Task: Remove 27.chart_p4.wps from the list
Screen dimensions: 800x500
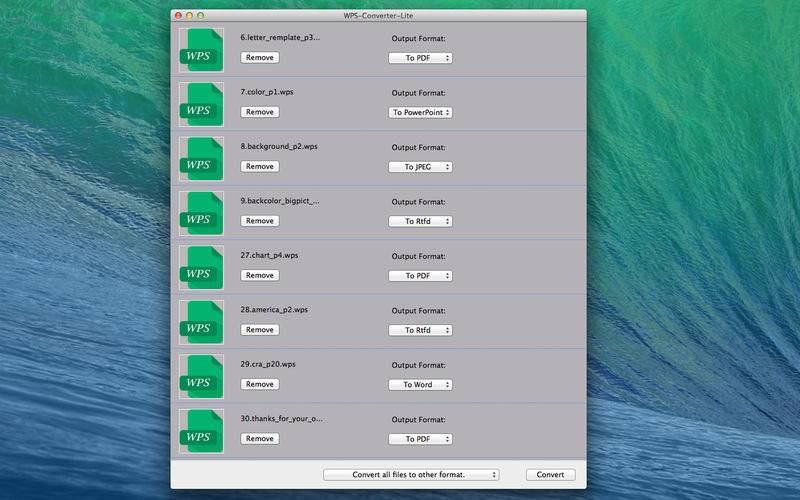Action: [x=260, y=275]
